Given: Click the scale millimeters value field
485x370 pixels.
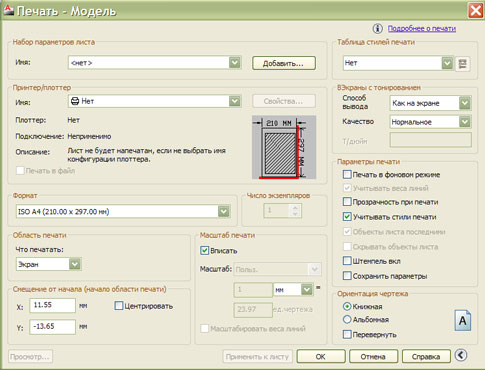Looking at the screenshot, I should point(253,290).
